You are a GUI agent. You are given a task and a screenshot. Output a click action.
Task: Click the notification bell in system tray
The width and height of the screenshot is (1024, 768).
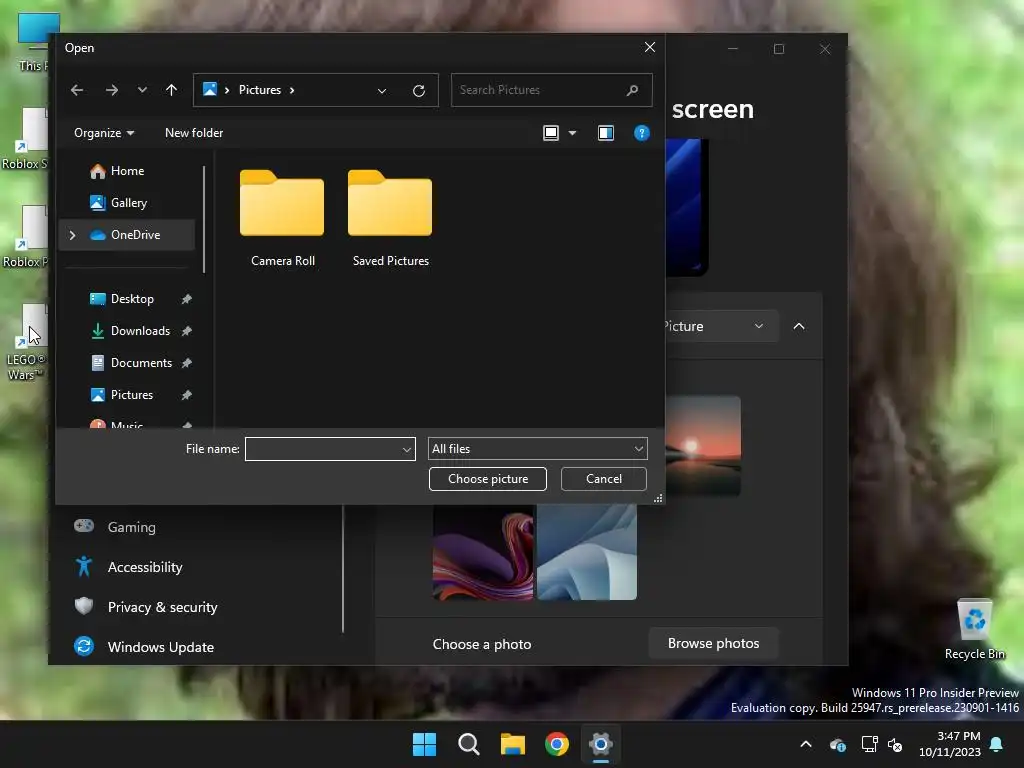pos(996,744)
